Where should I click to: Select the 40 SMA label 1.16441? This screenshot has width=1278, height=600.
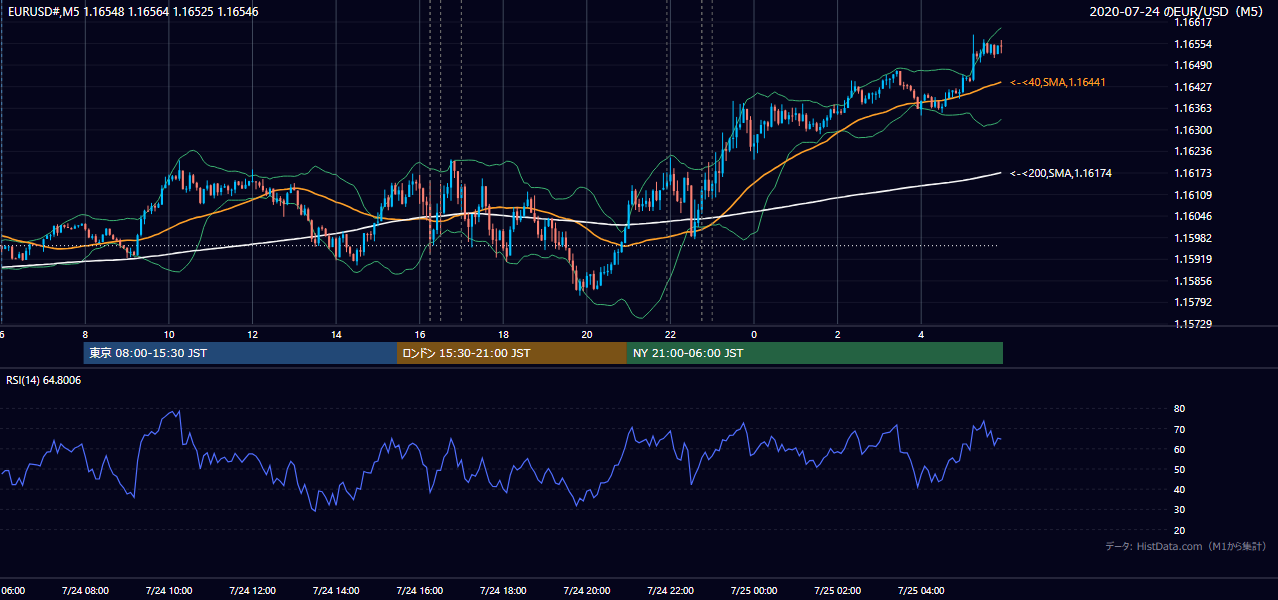(1058, 82)
